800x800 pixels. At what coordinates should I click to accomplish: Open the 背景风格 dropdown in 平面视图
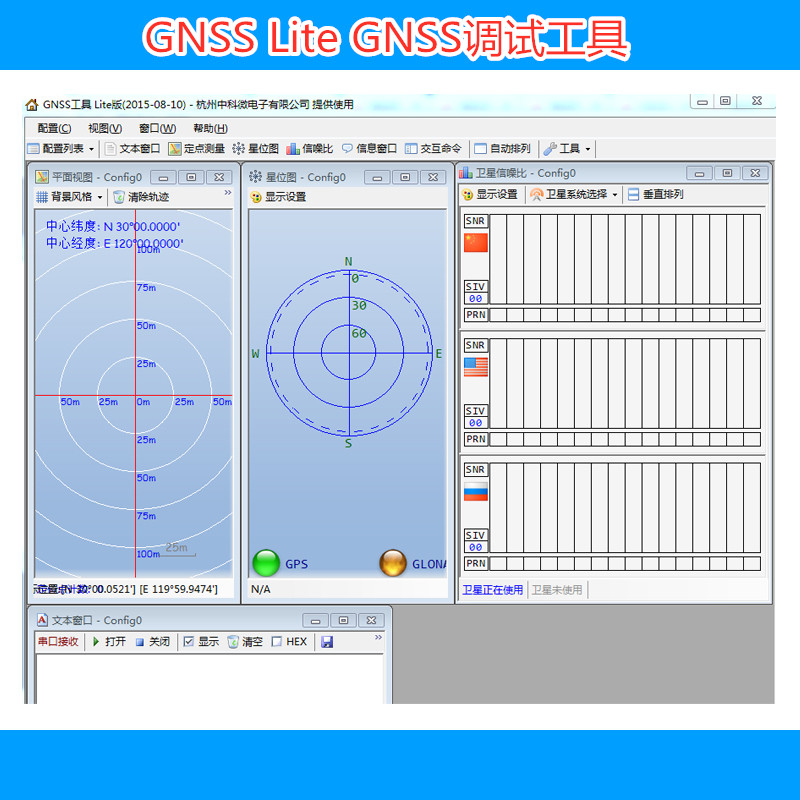tap(69, 196)
